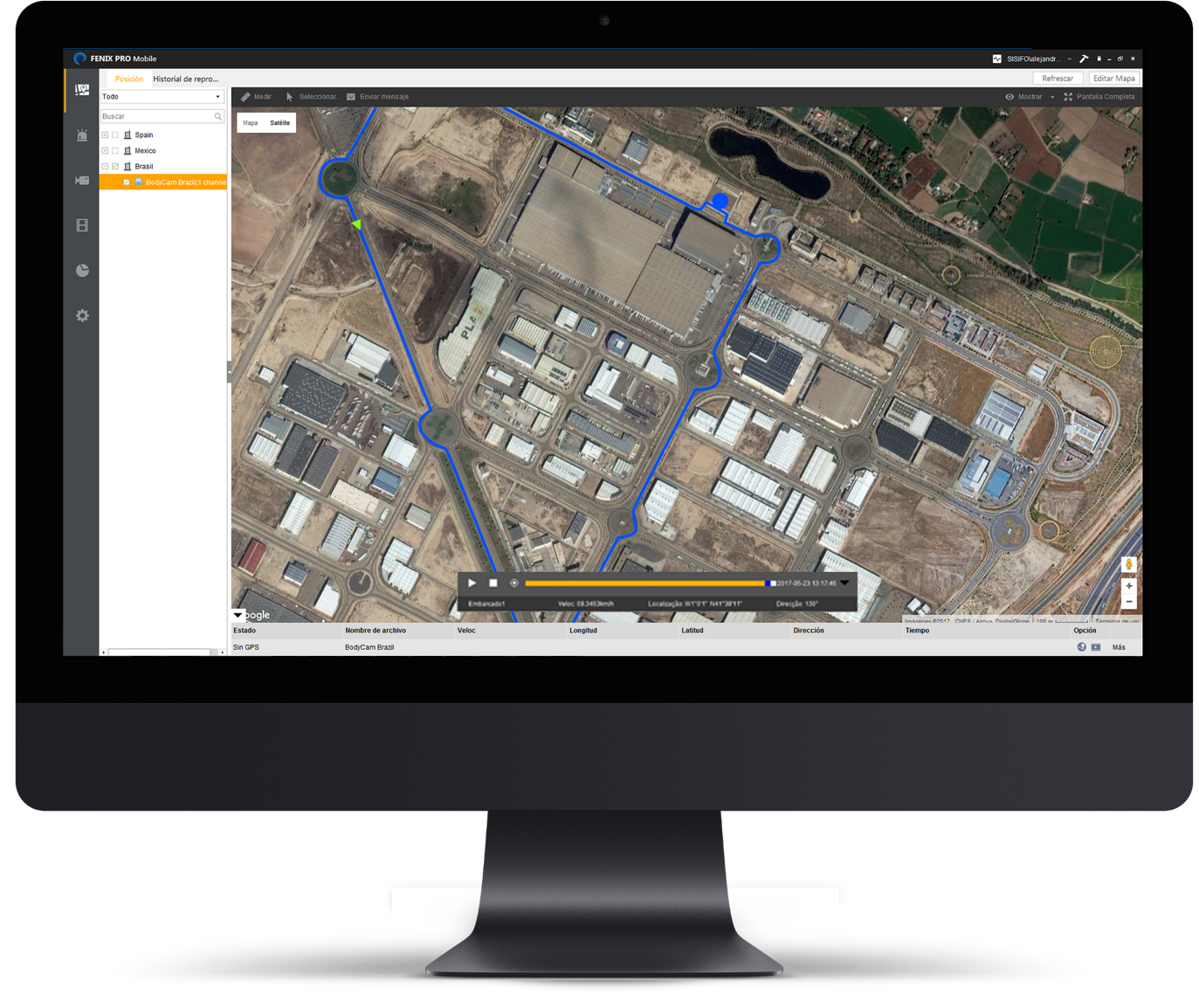Screen dimensions: 1199x1008
Task: Open the hammer tools icon
Action: [x=1084, y=59]
